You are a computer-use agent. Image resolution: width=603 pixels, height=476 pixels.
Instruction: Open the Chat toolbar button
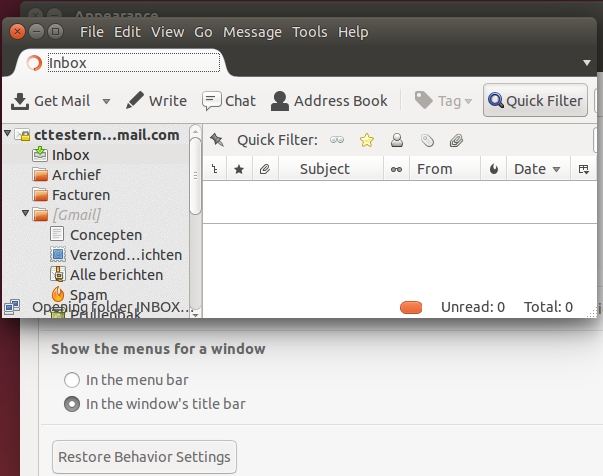point(229,101)
